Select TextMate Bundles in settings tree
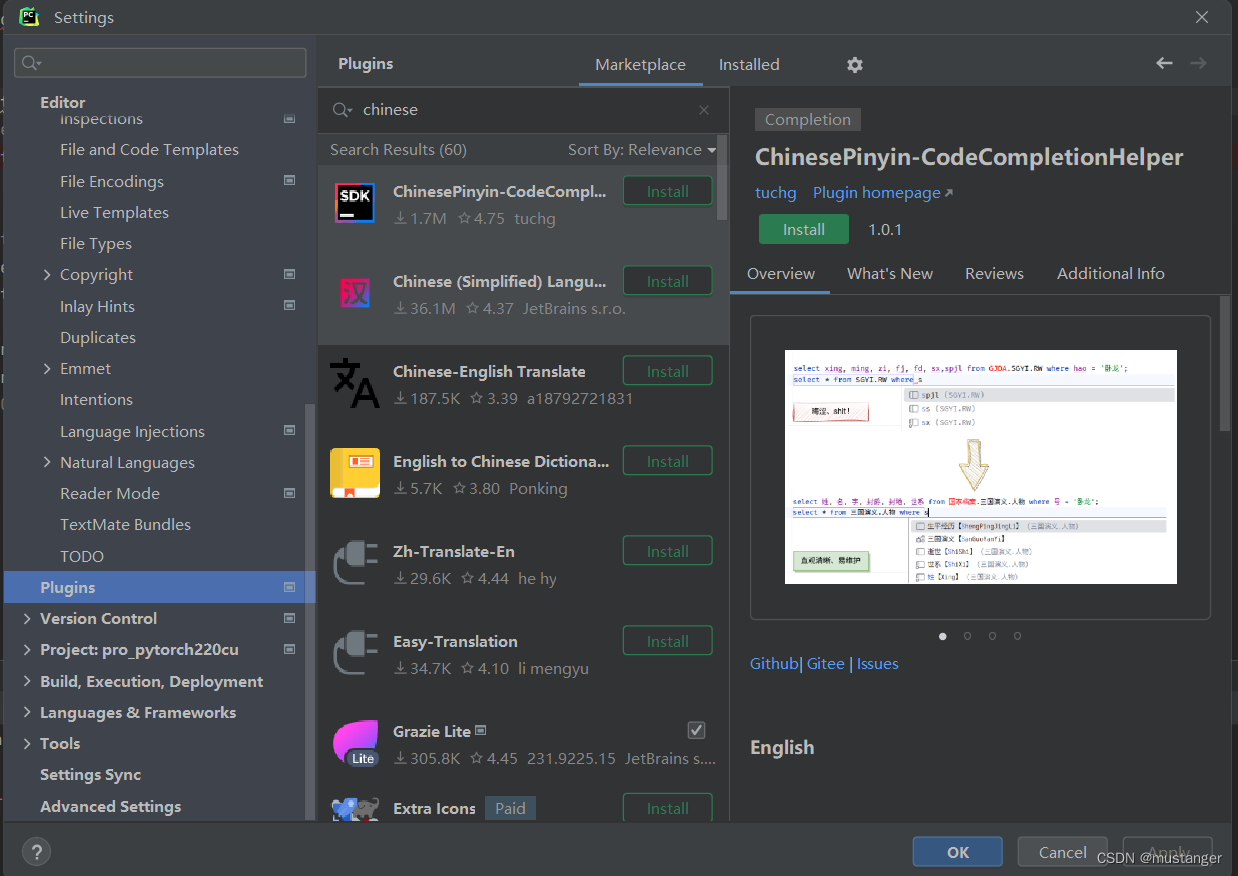This screenshot has width=1238, height=876. click(x=125, y=524)
